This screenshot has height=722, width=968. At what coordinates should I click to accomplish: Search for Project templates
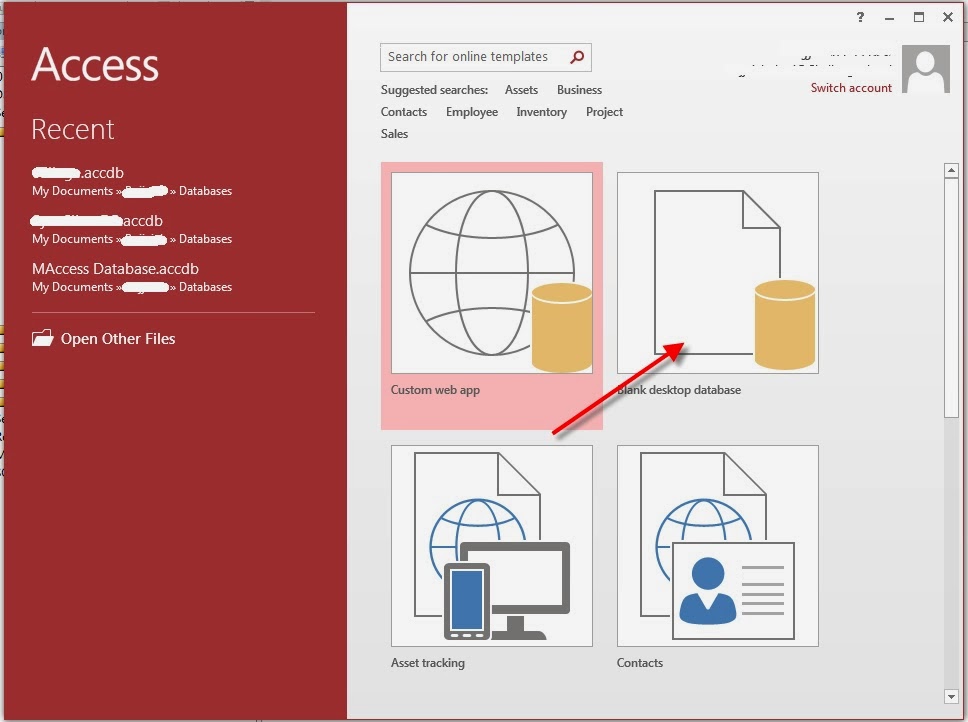[x=604, y=112]
